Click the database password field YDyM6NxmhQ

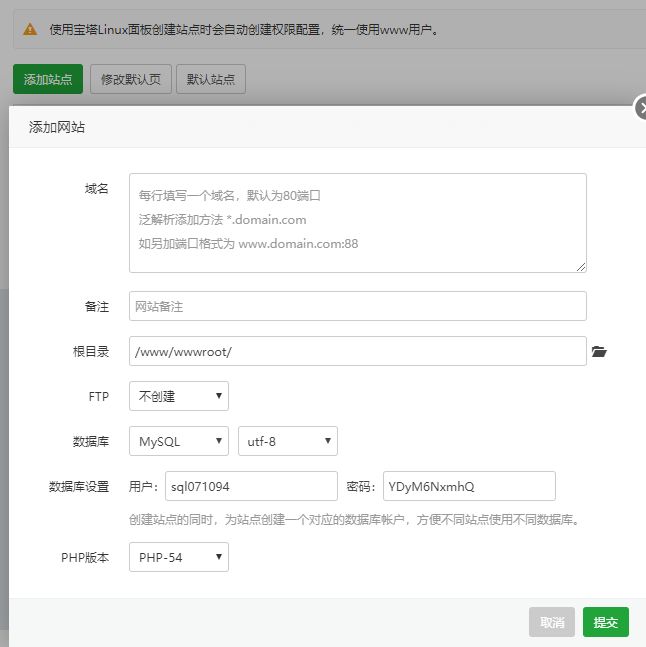tap(469, 486)
